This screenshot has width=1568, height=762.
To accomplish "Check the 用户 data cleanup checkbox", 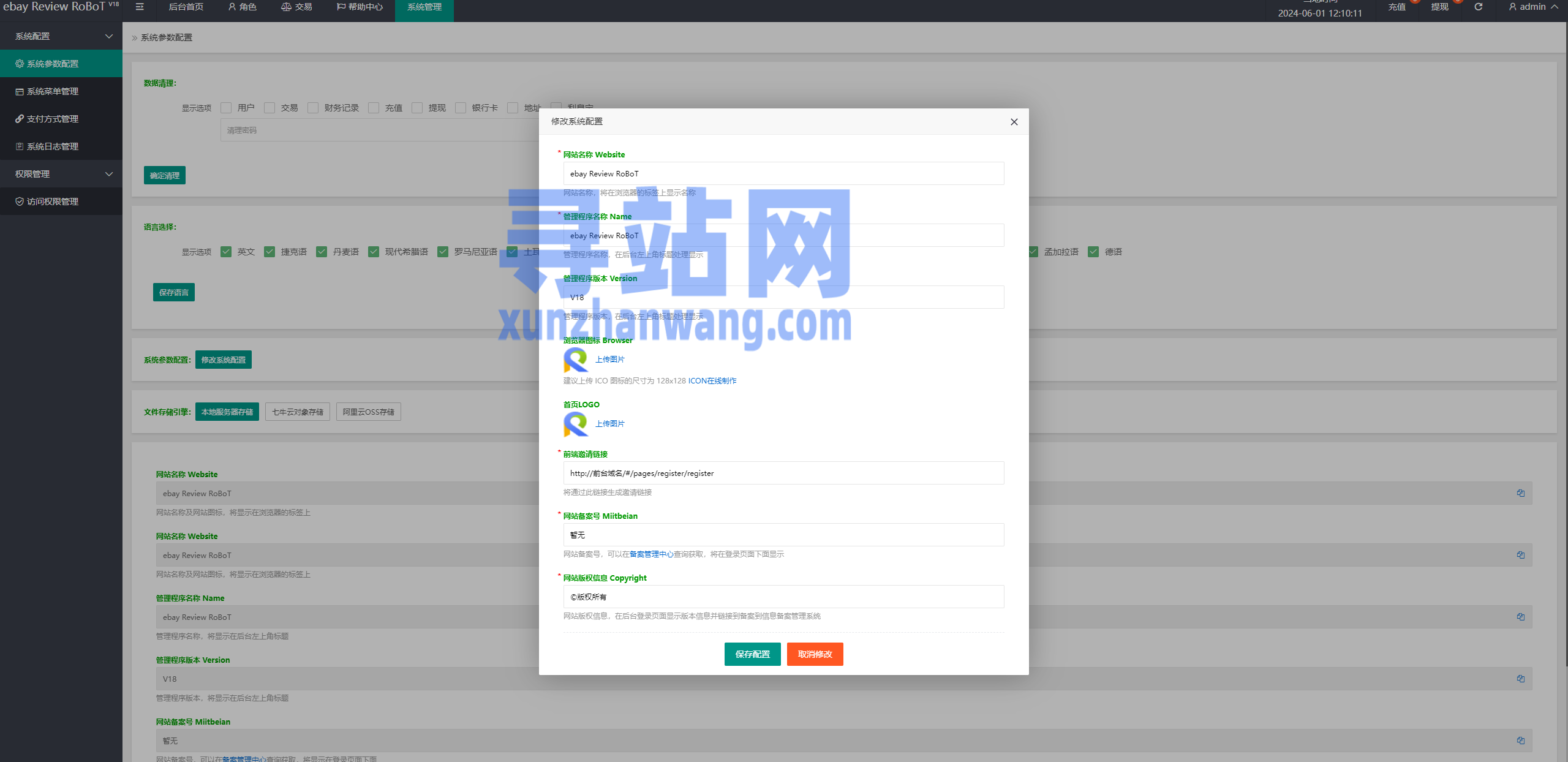I will pyautogui.click(x=226, y=108).
